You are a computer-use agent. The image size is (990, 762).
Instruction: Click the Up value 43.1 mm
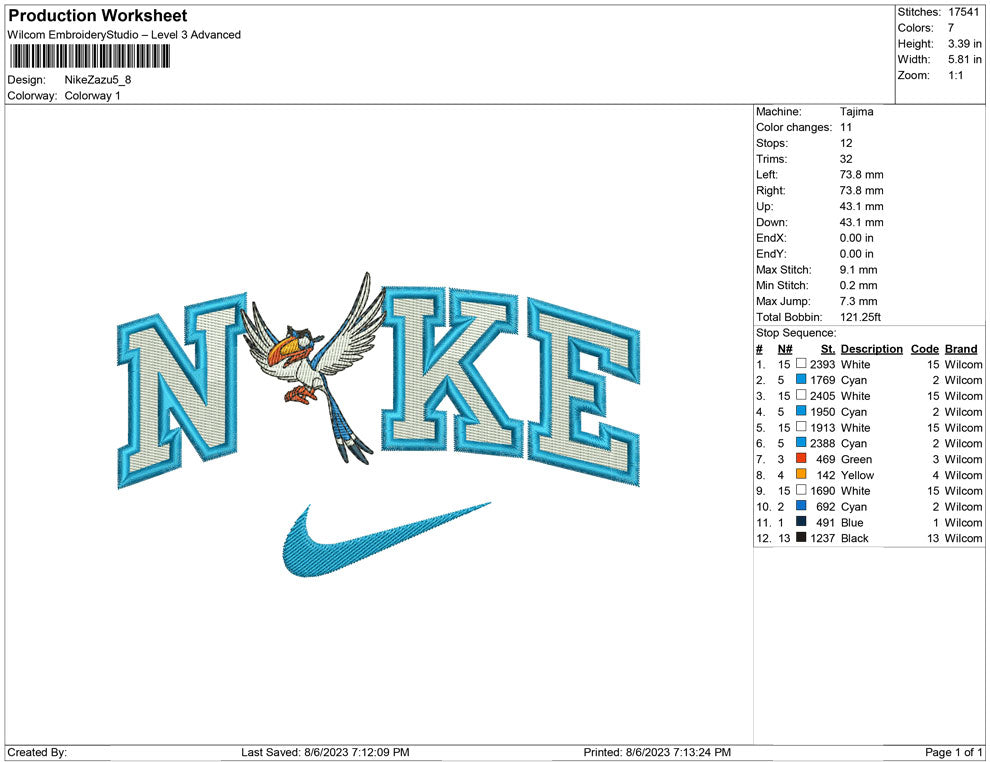pos(862,206)
